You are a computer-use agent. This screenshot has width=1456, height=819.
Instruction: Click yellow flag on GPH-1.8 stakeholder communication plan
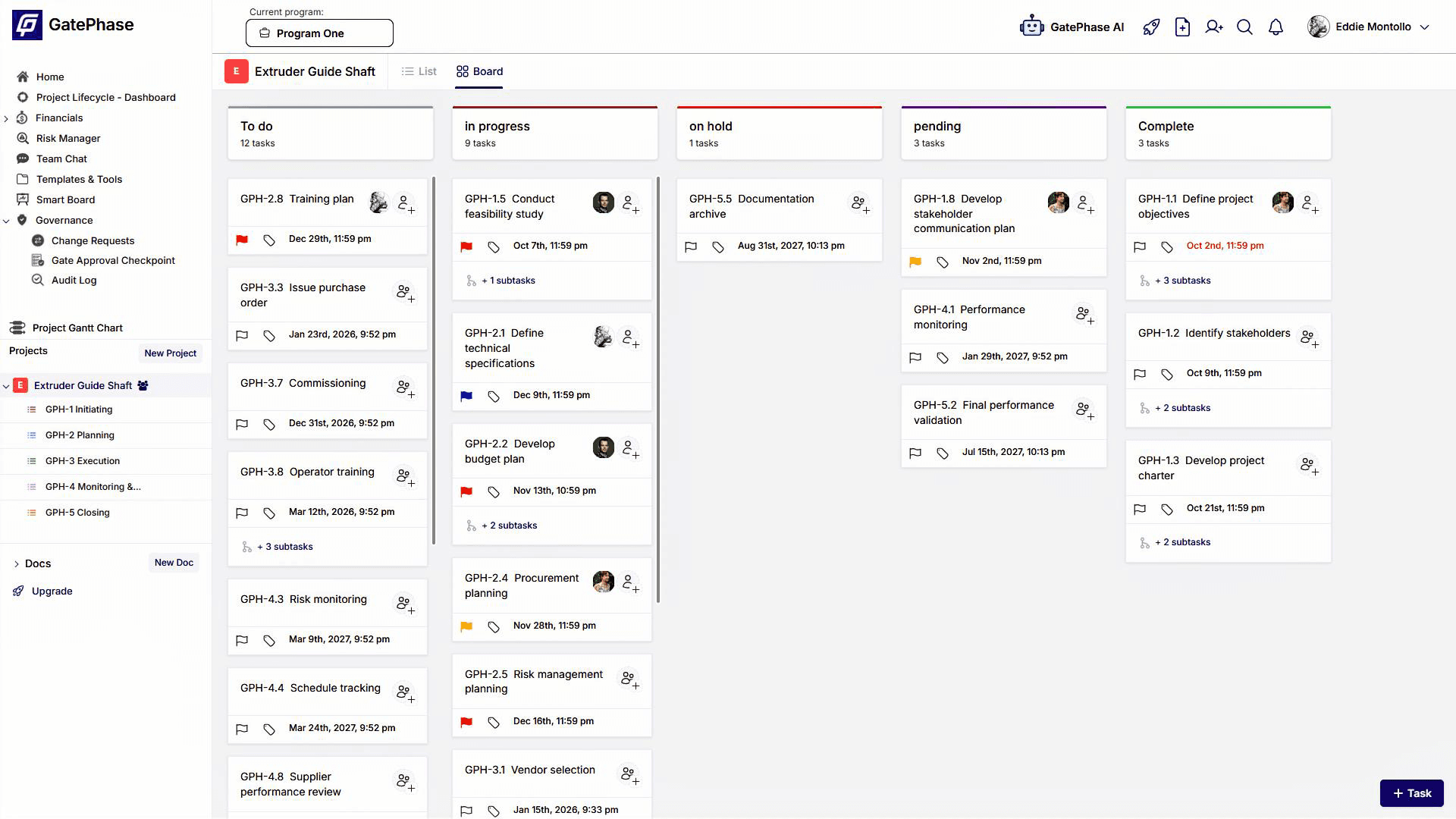pos(915,262)
